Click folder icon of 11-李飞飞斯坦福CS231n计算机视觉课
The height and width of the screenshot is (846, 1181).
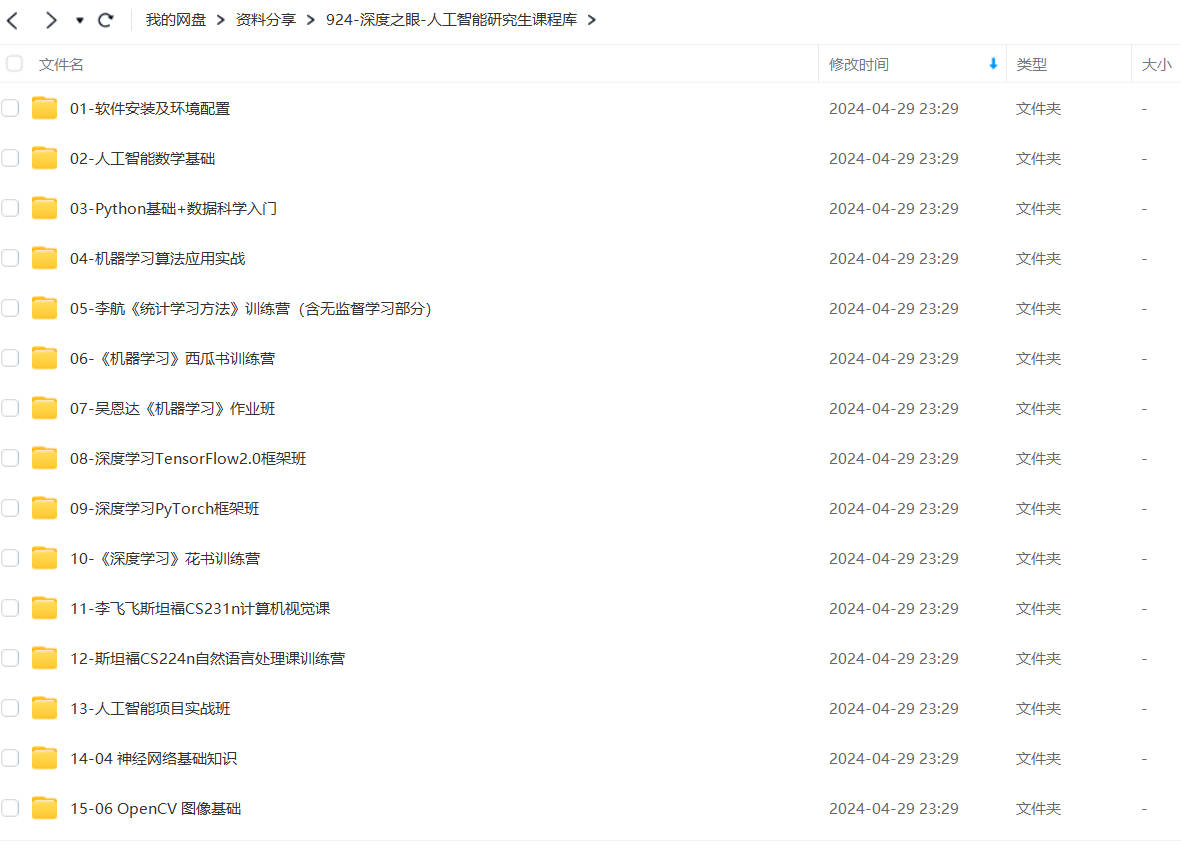44,608
